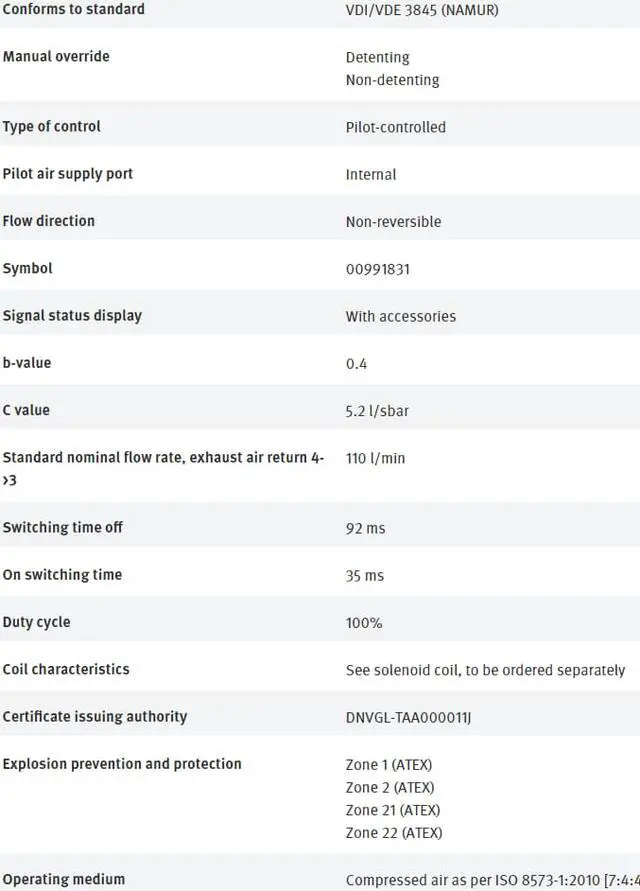Select the 'Zone 21 (ATEX)' entry
640x891 pixels.
(393, 810)
